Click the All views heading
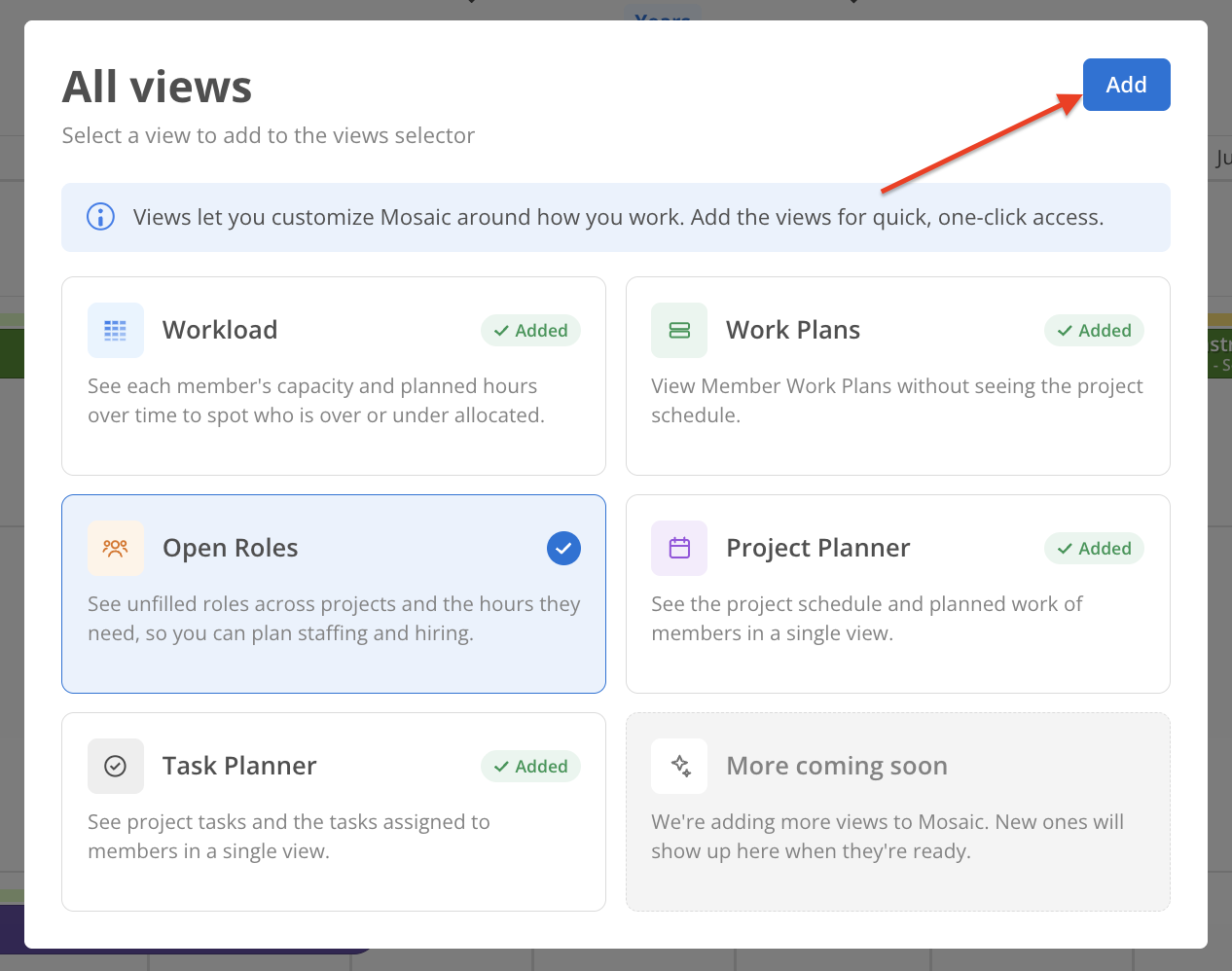The image size is (1232, 971). (158, 87)
